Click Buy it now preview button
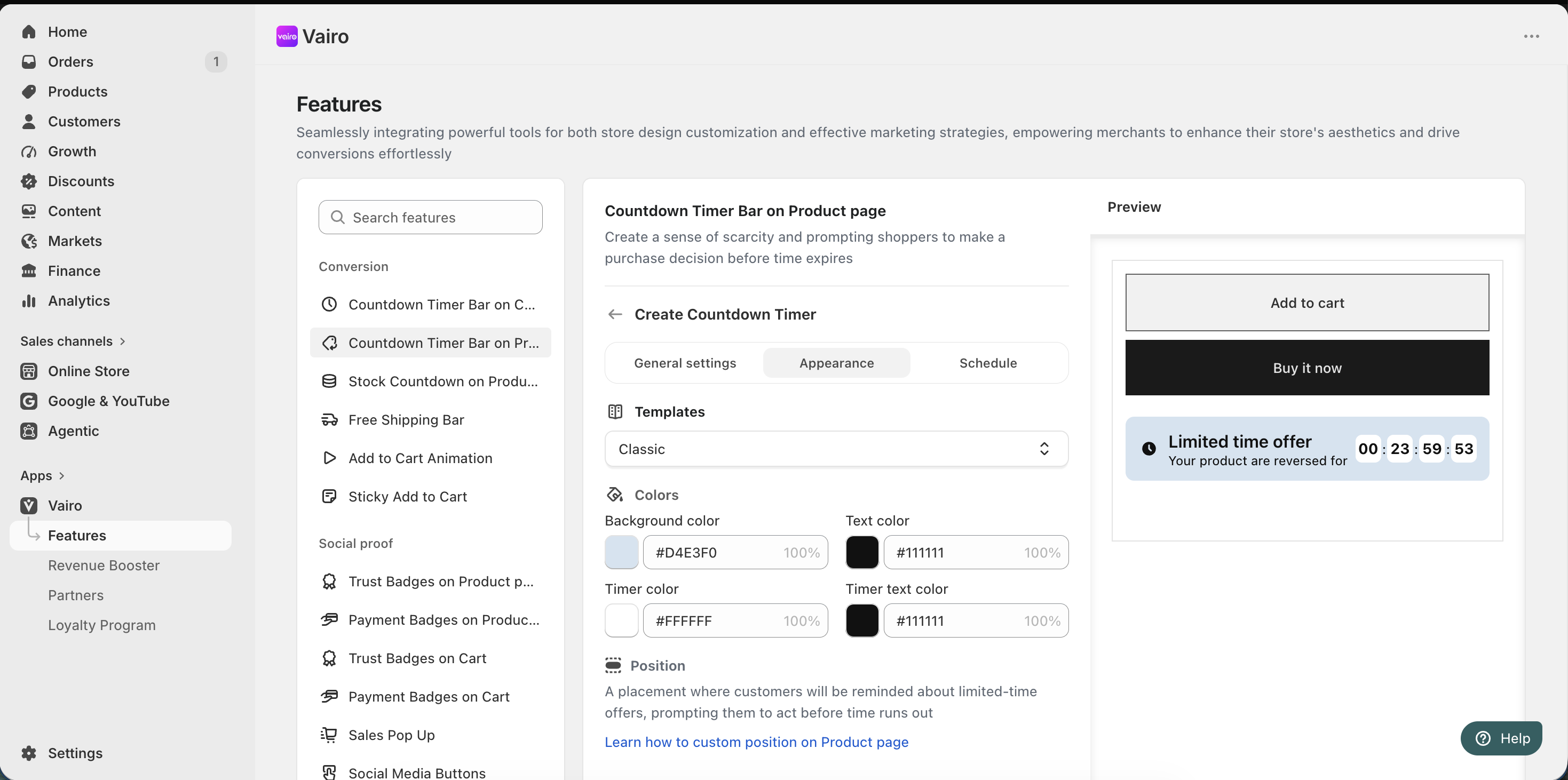This screenshot has height=780, width=1568. (x=1307, y=368)
